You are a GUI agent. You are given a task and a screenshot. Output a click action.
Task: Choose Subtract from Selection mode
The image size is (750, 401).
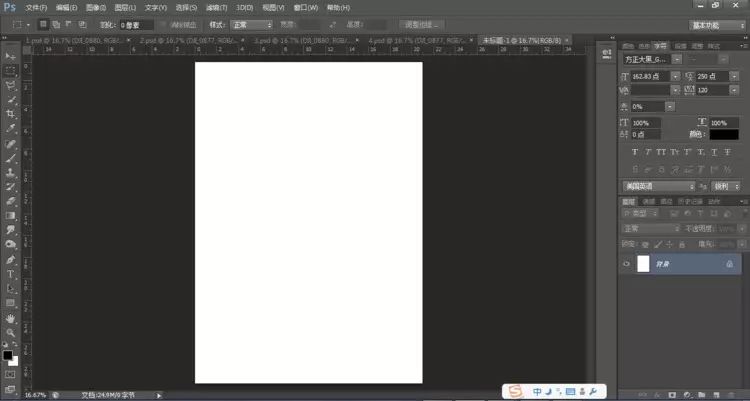tap(69, 24)
